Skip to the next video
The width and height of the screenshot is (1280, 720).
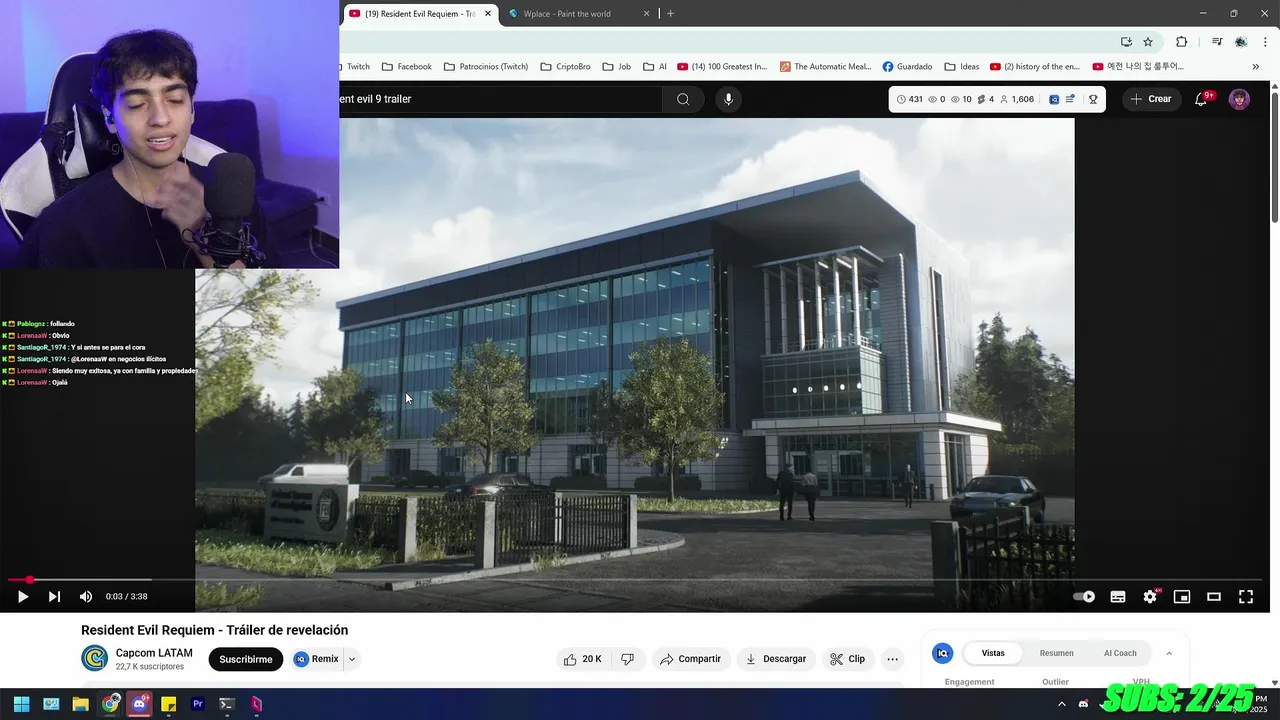54,597
